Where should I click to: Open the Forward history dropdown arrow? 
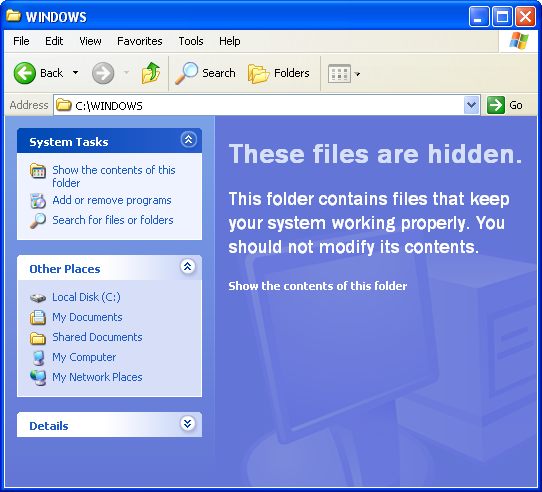127,73
